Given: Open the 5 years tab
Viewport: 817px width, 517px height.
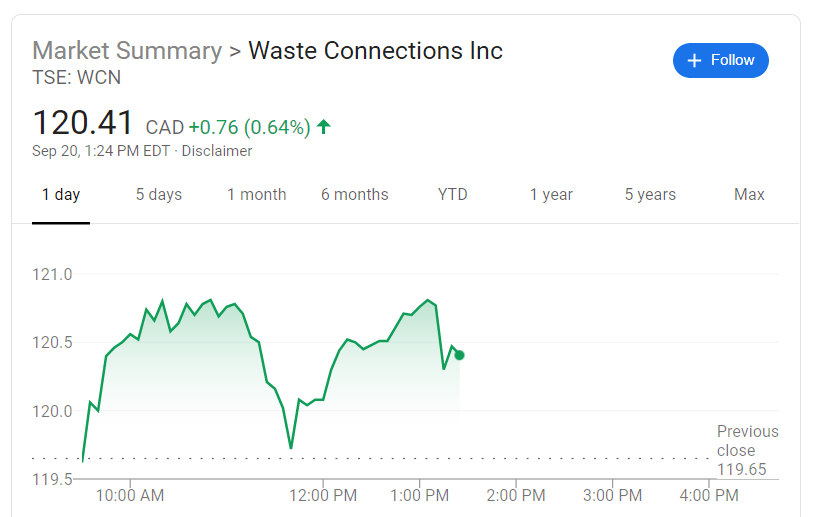Looking at the screenshot, I should (x=650, y=195).
